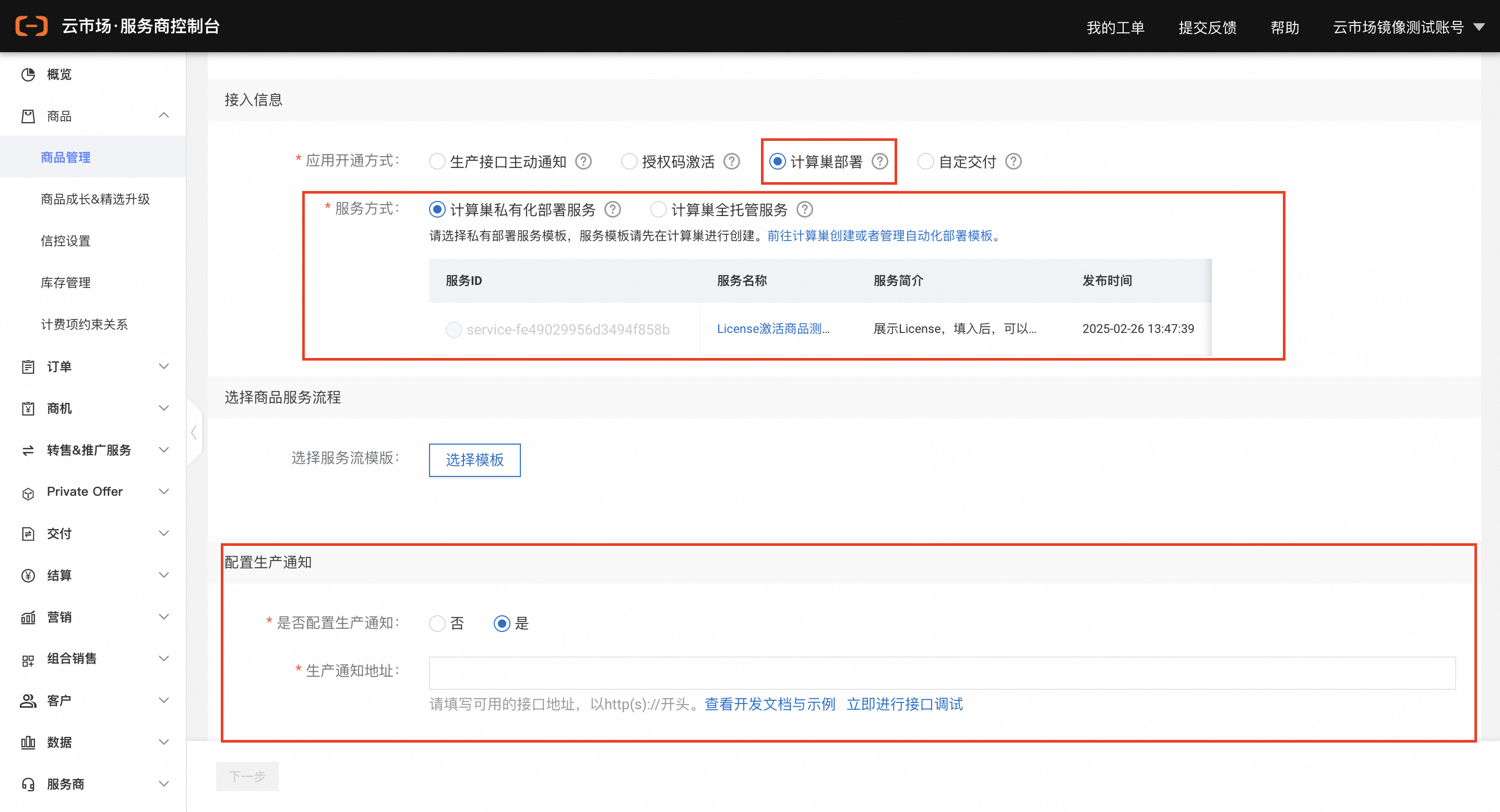Screen dimensions: 1500x812
Task: Click the 交付 delivery document icon
Action: click(28, 534)
